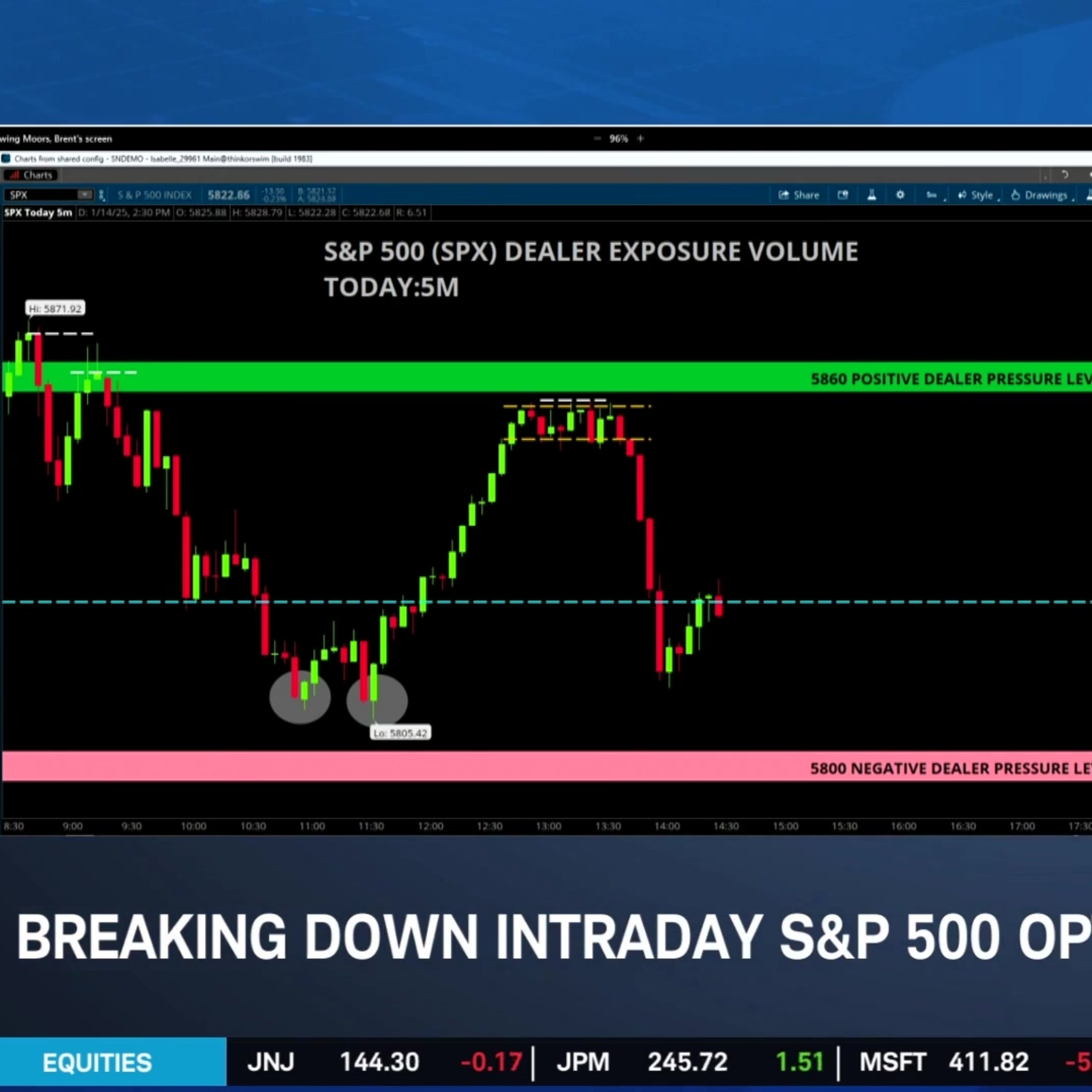Click the 16:00 time axis label
The width and height of the screenshot is (1092, 1092).
point(903,826)
